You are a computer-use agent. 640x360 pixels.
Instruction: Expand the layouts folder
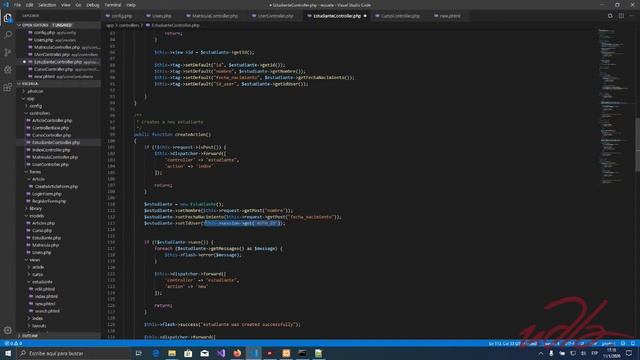click(x=39, y=326)
